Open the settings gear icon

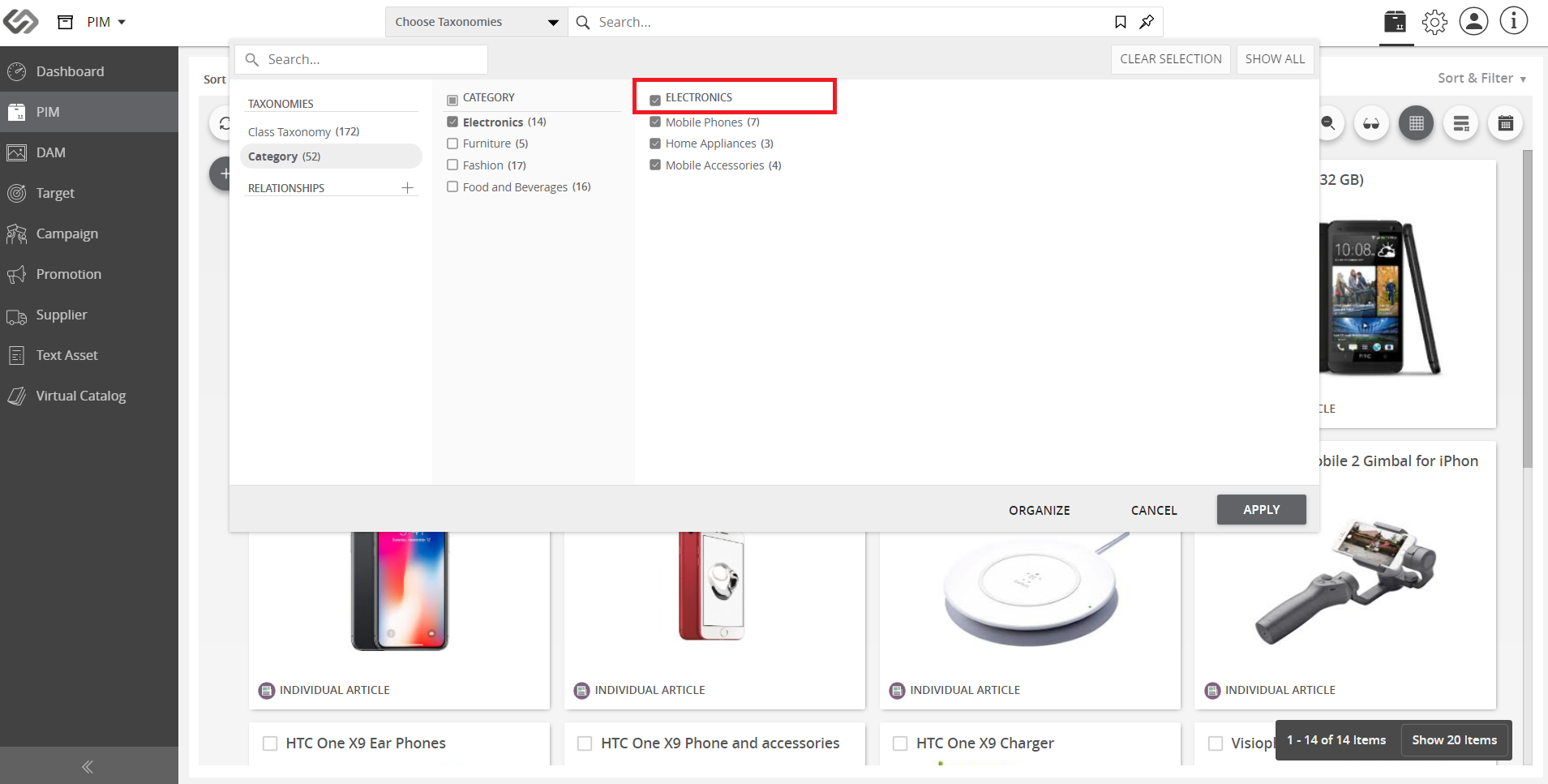[x=1434, y=22]
